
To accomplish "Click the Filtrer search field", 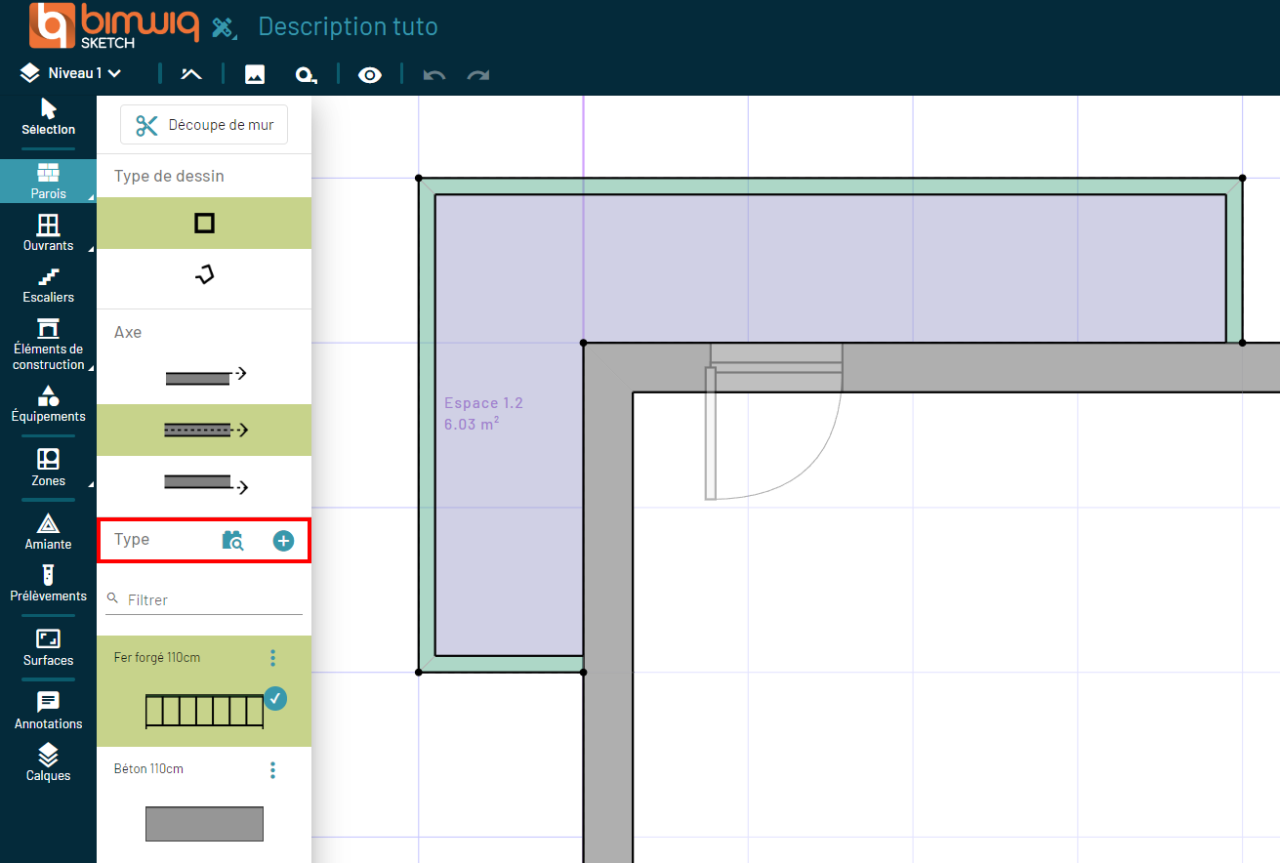I will (x=204, y=599).
